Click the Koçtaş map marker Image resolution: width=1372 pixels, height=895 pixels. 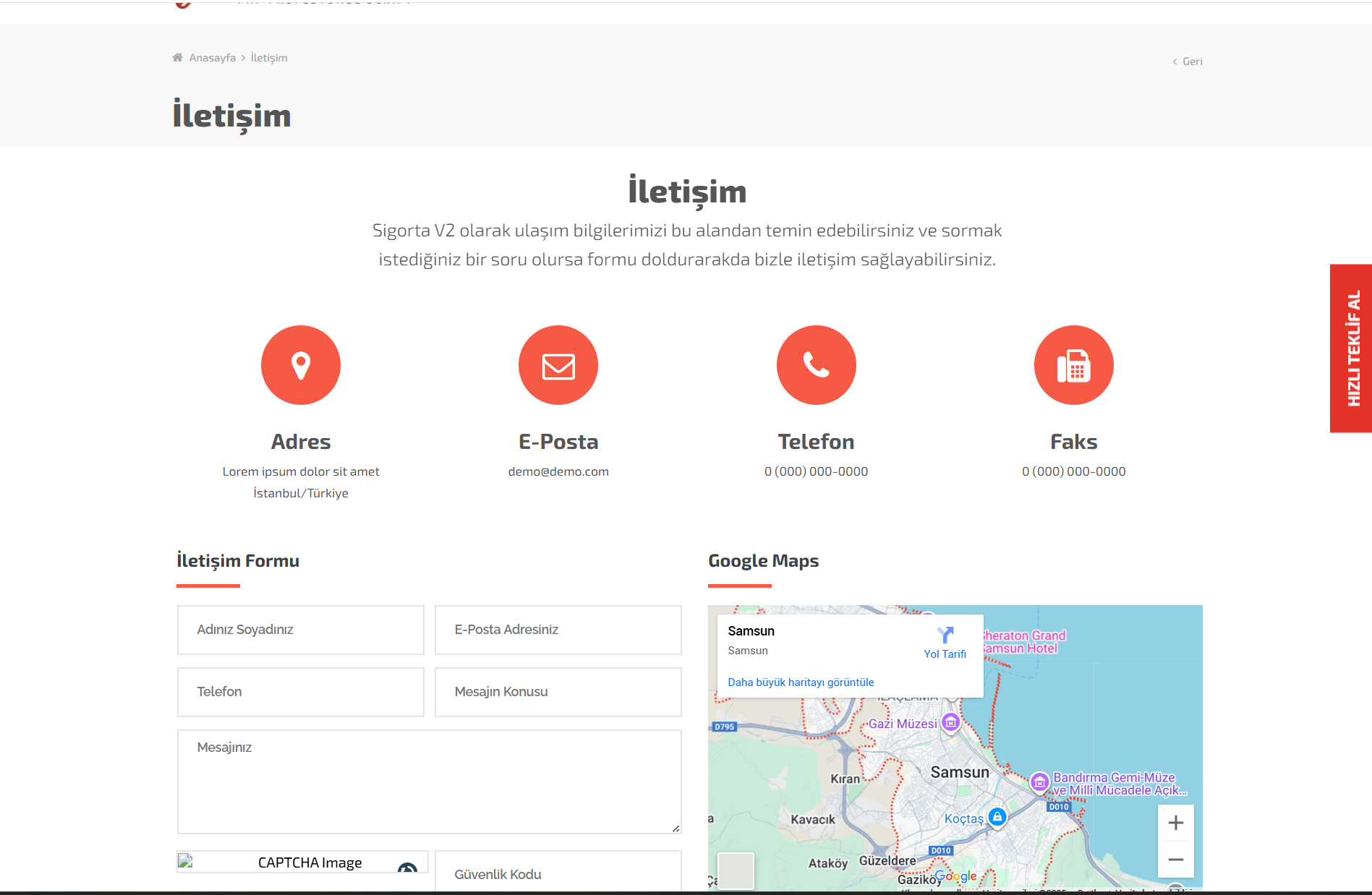pyautogui.click(x=997, y=818)
